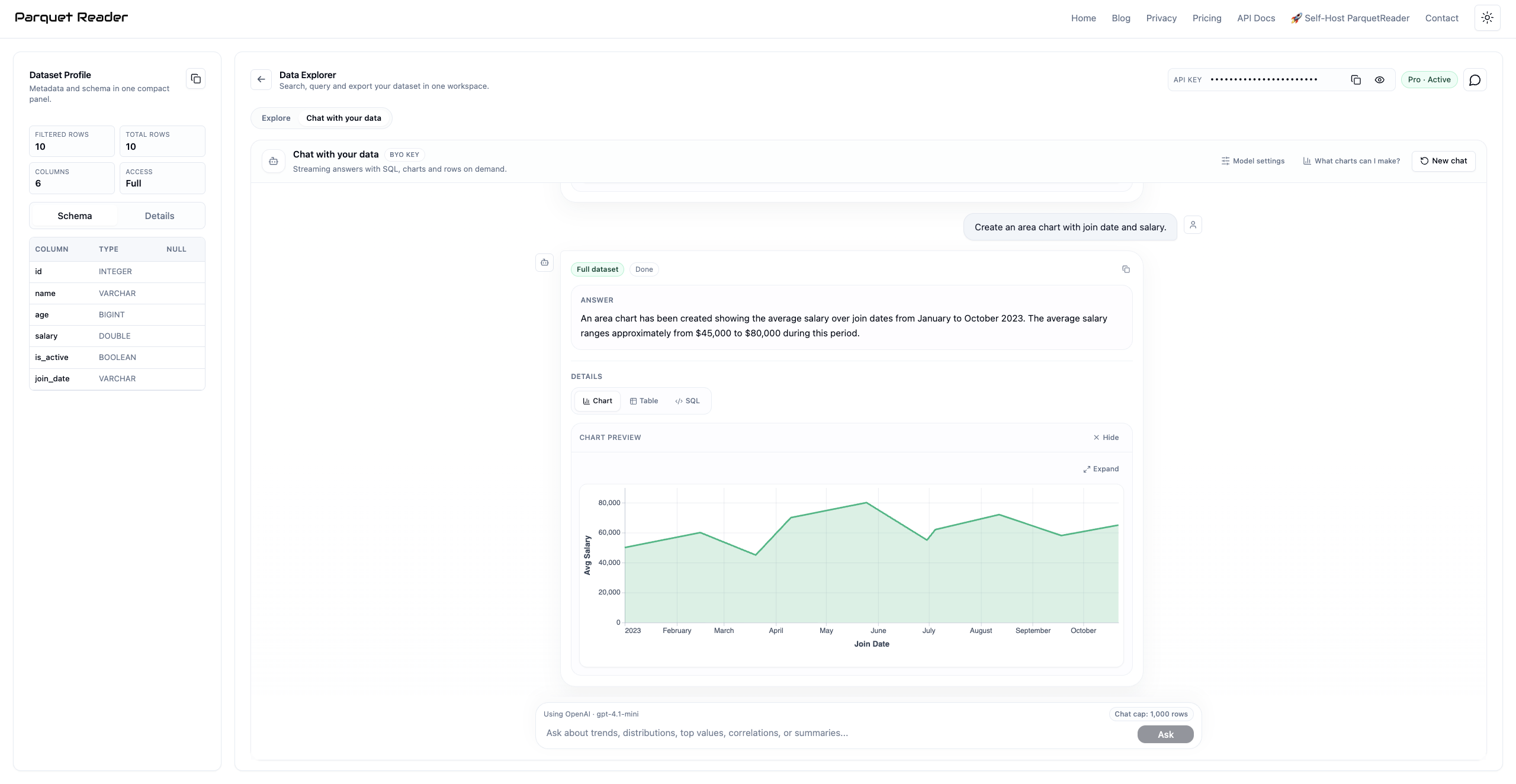This screenshot has width=1516, height=784.
Task: Copy the assistant's answer message
Action: pyautogui.click(x=1126, y=269)
